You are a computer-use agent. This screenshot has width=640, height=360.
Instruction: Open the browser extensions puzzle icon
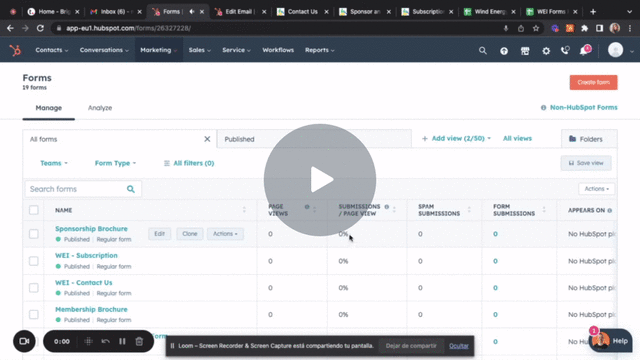[584, 28]
